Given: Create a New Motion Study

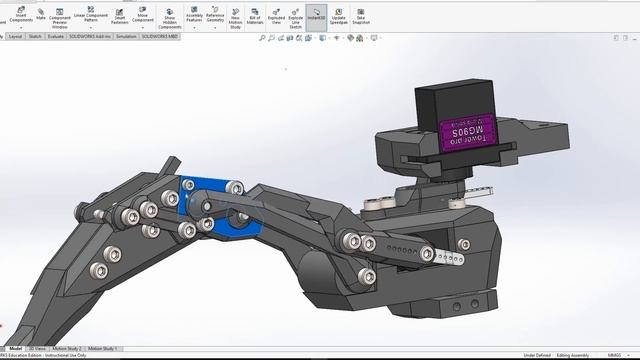Looking at the screenshot, I should [235, 19].
